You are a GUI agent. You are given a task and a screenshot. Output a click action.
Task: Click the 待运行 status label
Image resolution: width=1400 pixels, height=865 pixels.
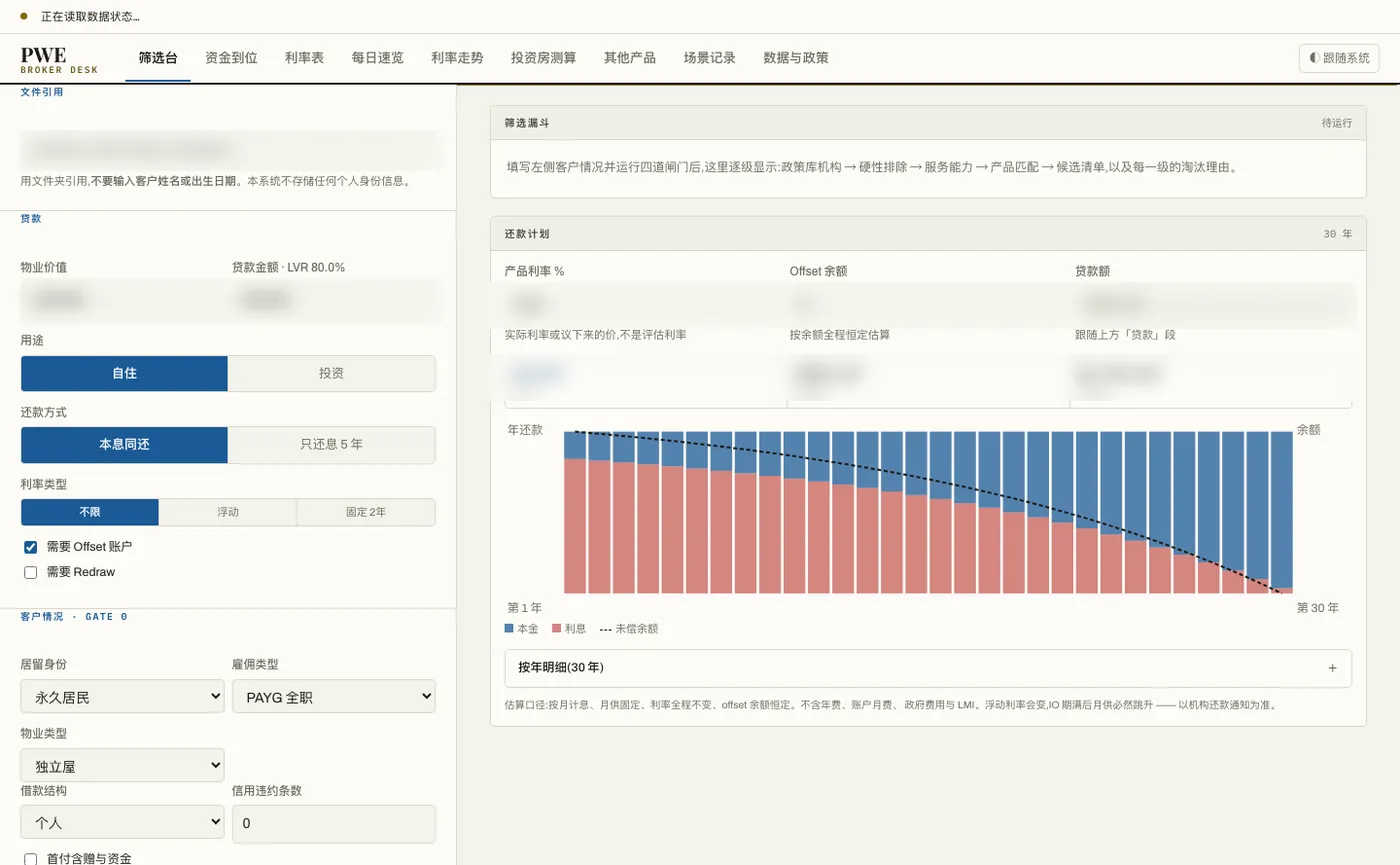coord(1337,123)
